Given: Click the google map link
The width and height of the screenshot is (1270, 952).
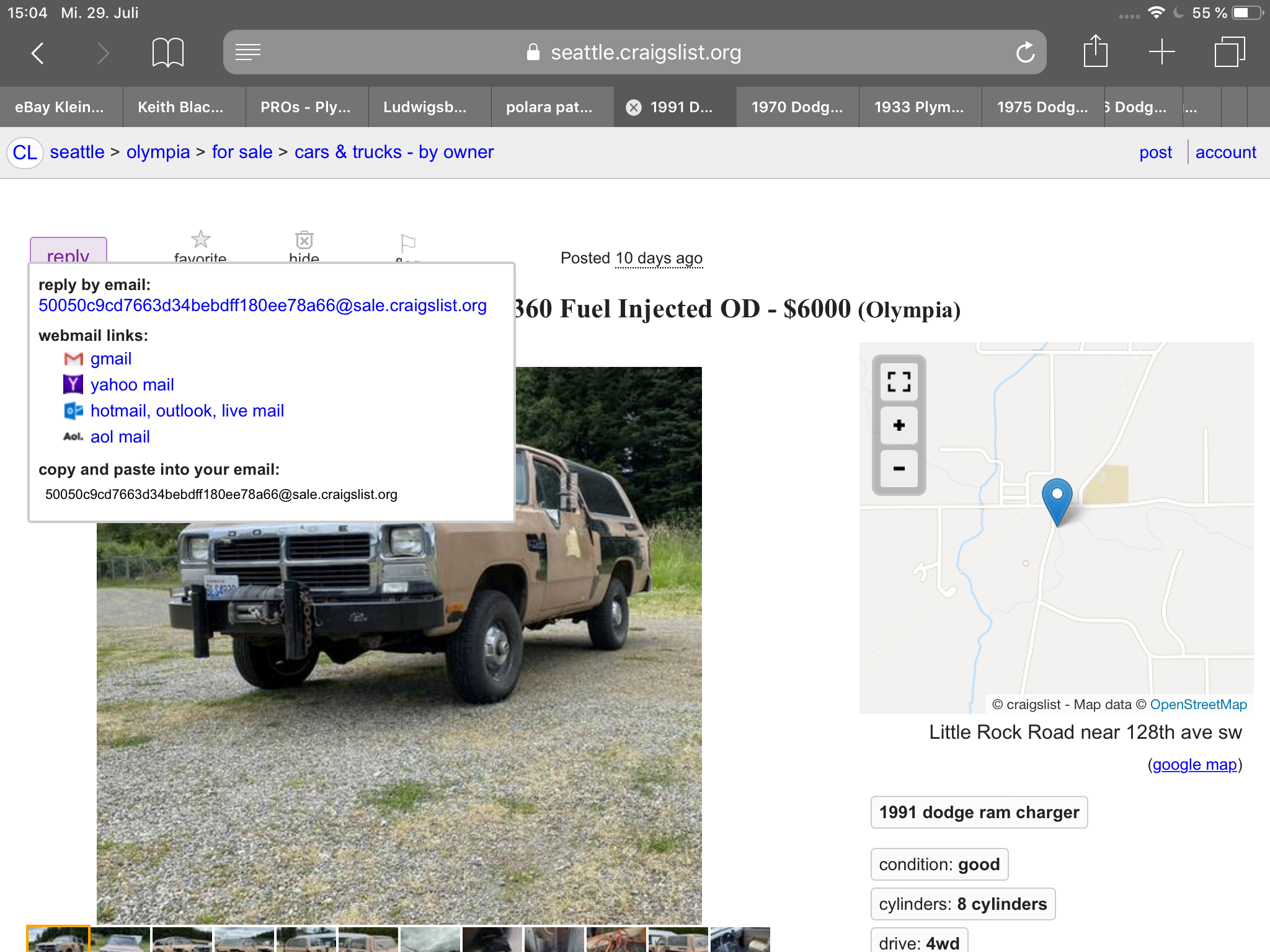Looking at the screenshot, I should click(1194, 764).
